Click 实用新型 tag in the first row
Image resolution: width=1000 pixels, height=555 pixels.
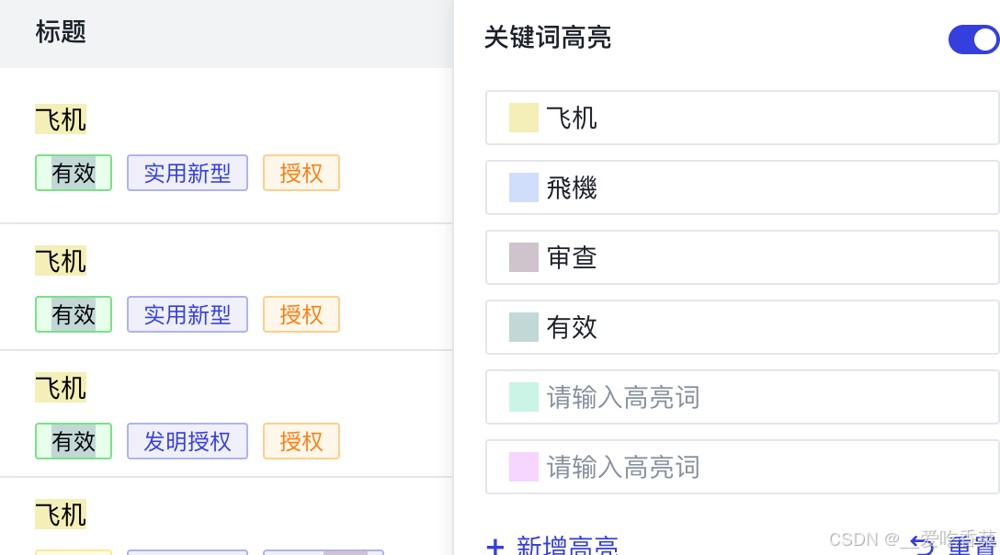[188, 173]
